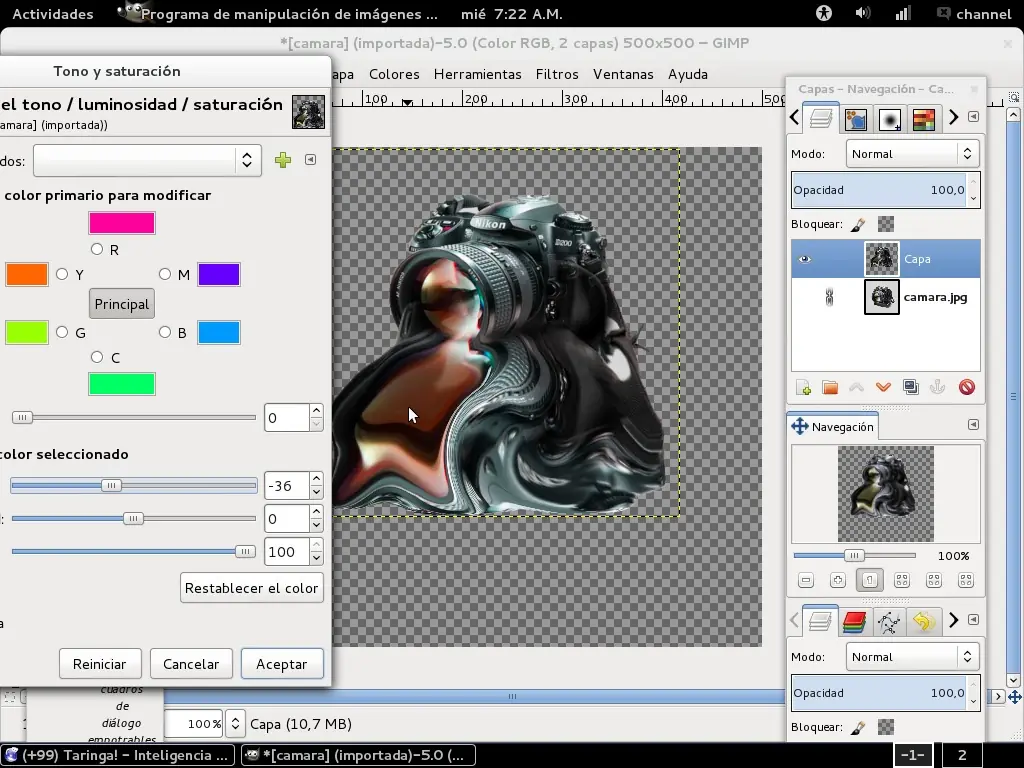Open the volume indicator in top bar
1024x768 pixels.
pos(863,13)
